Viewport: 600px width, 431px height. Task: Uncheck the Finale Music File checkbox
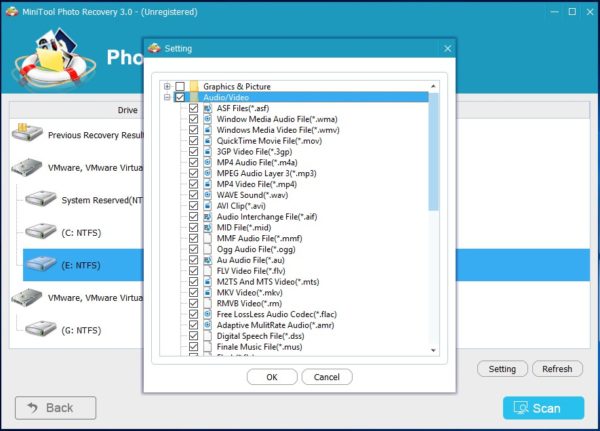194,347
